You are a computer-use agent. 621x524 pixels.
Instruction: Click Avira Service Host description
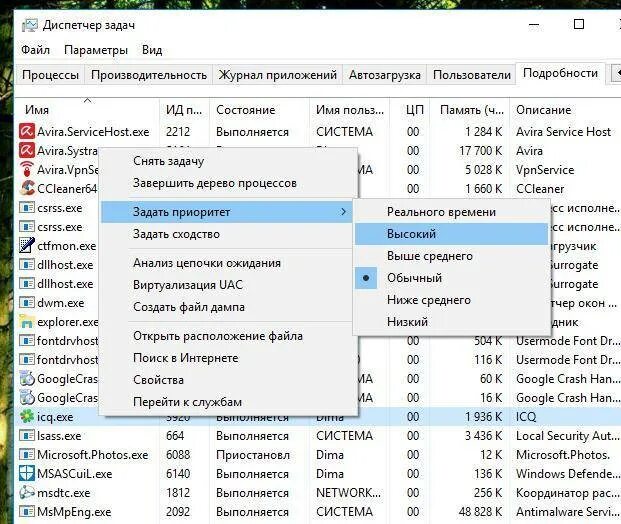pos(564,131)
